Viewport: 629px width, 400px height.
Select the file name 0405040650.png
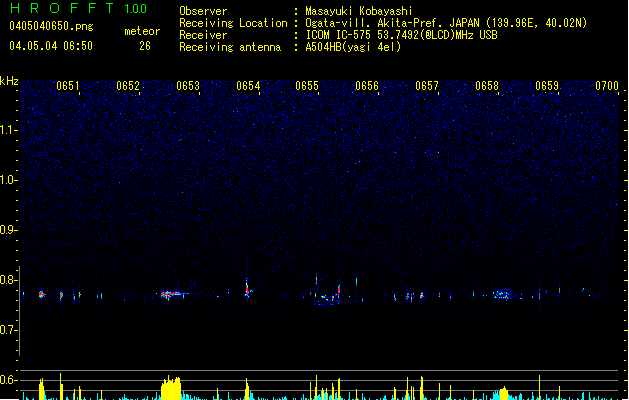(x=51, y=26)
